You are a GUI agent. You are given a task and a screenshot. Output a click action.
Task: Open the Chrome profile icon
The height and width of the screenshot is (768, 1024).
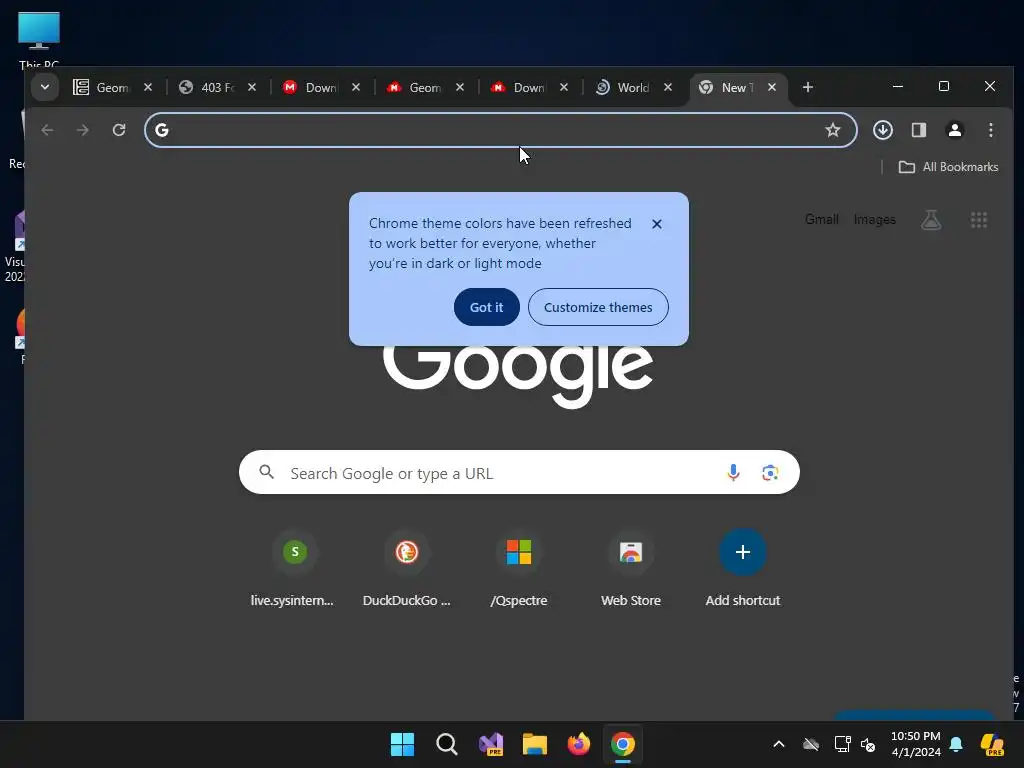pyautogui.click(x=955, y=130)
